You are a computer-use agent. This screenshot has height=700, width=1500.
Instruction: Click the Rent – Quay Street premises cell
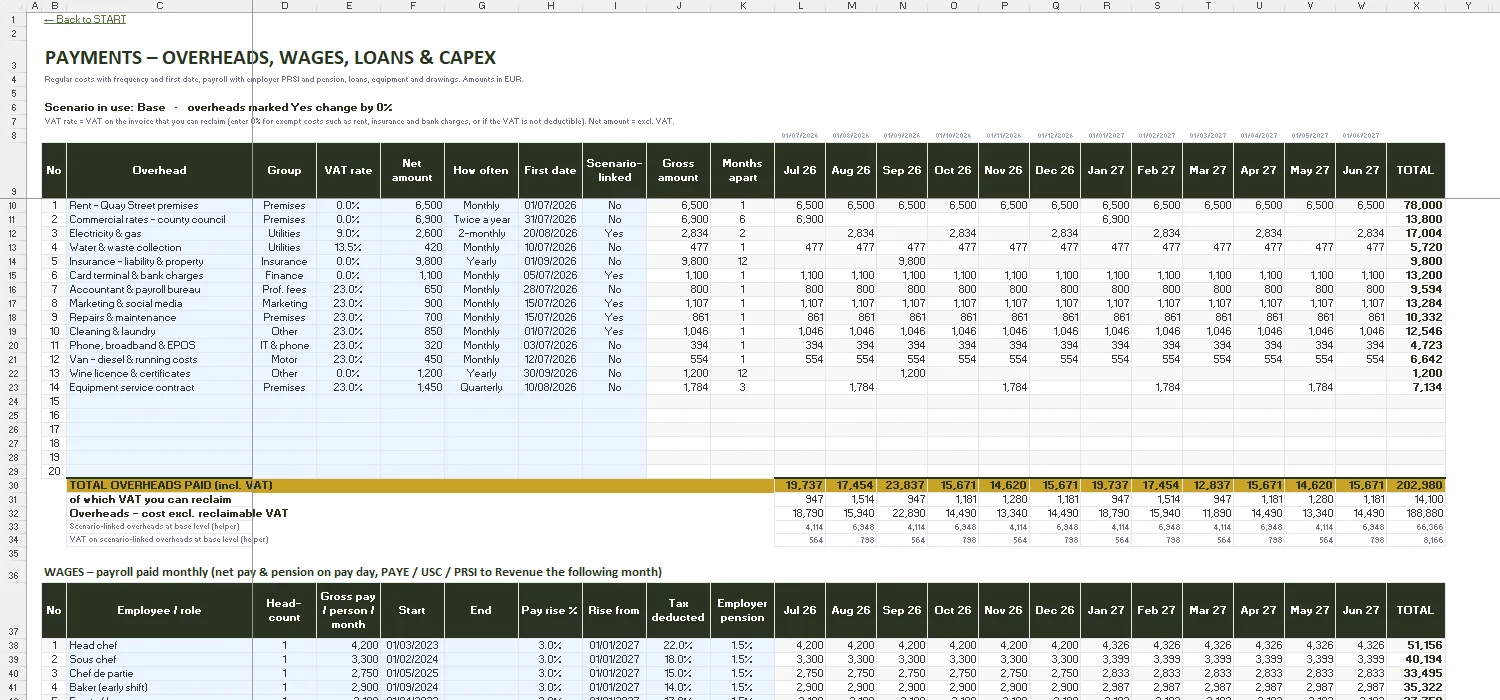(x=159, y=205)
